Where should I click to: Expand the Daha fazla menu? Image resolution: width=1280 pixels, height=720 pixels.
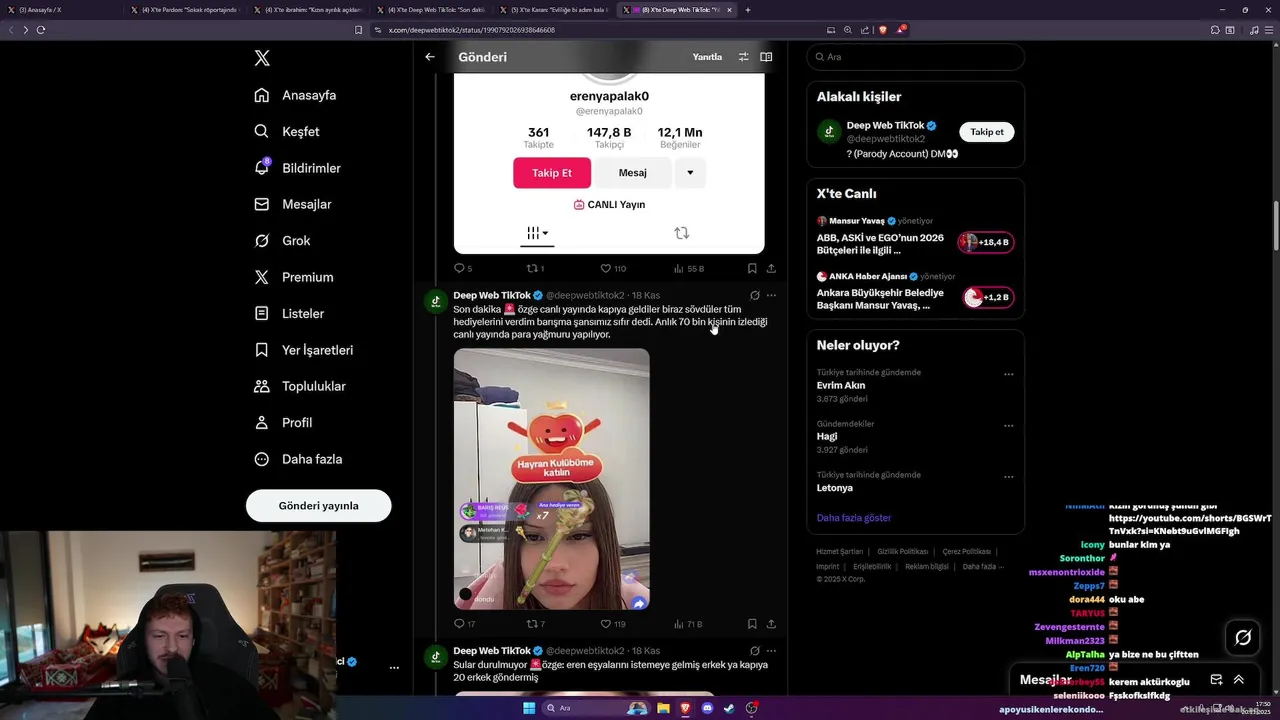pyautogui.click(x=298, y=459)
